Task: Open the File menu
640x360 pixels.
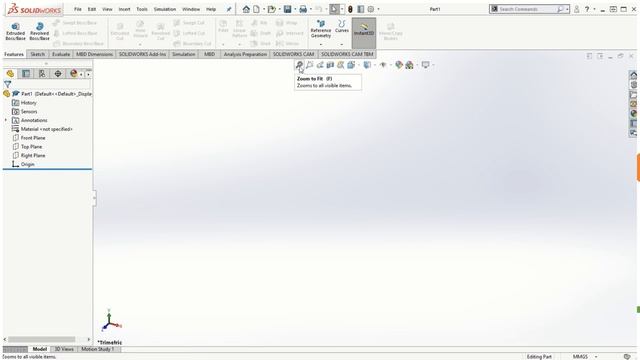Action: (78, 9)
